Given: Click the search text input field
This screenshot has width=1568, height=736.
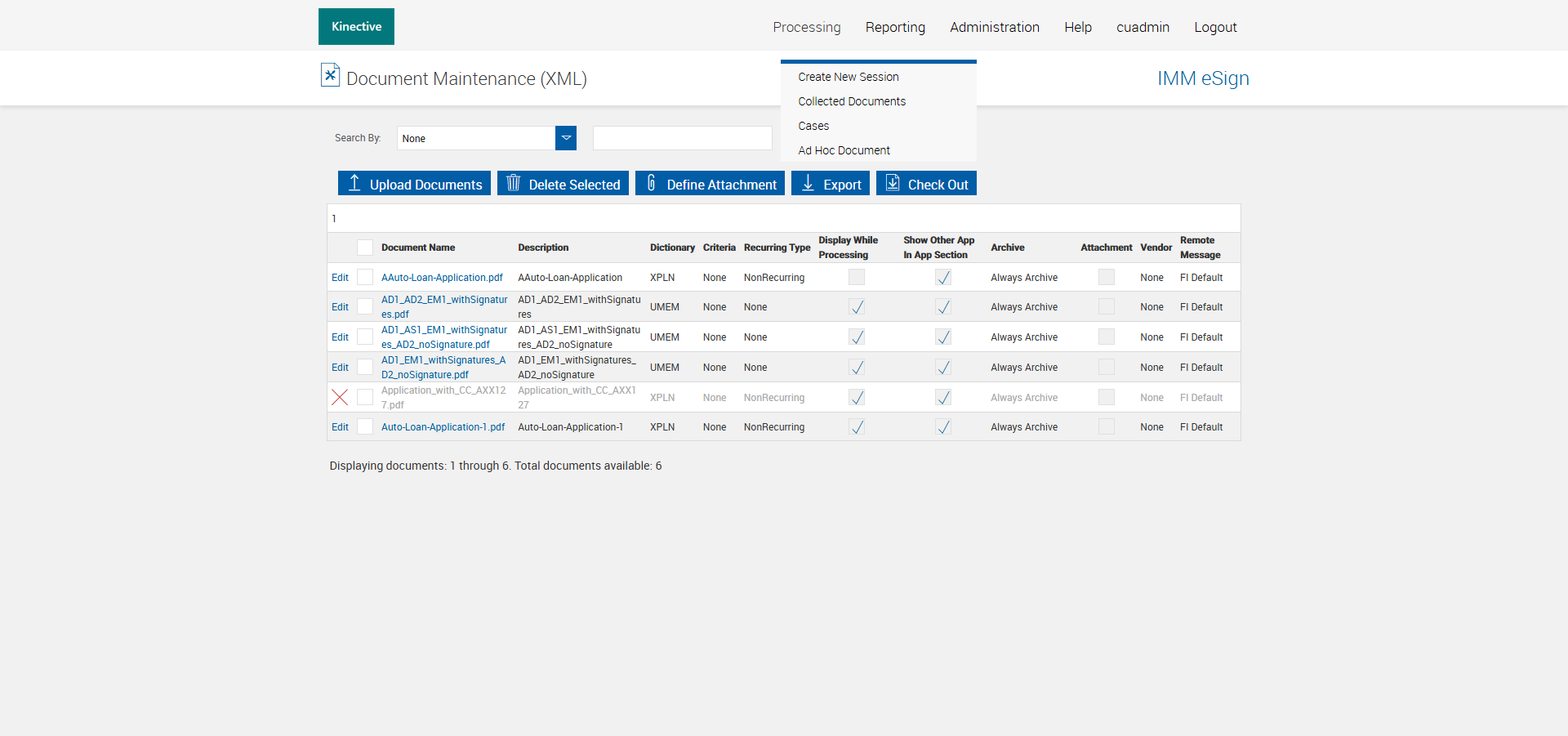Looking at the screenshot, I should (x=682, y=138).
